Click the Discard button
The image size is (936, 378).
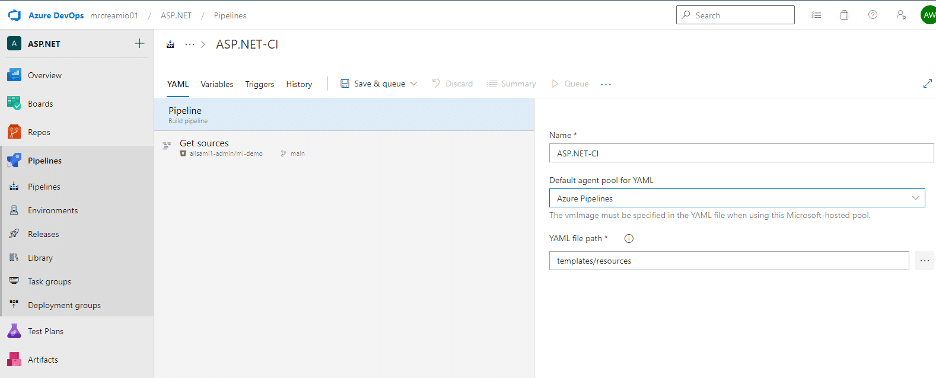click(x=452, y=84)
